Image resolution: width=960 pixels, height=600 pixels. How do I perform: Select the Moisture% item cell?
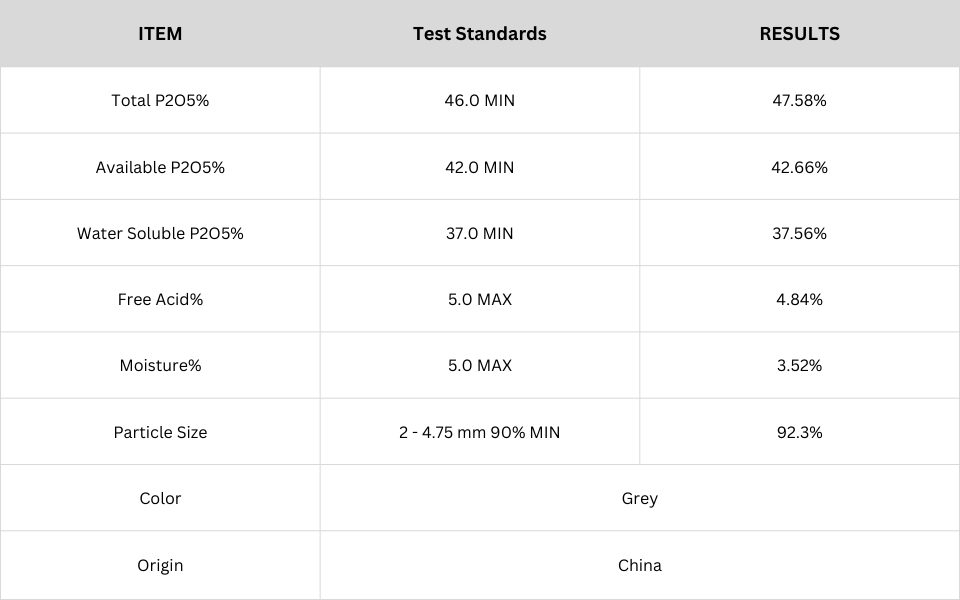[x=160, y=366]
